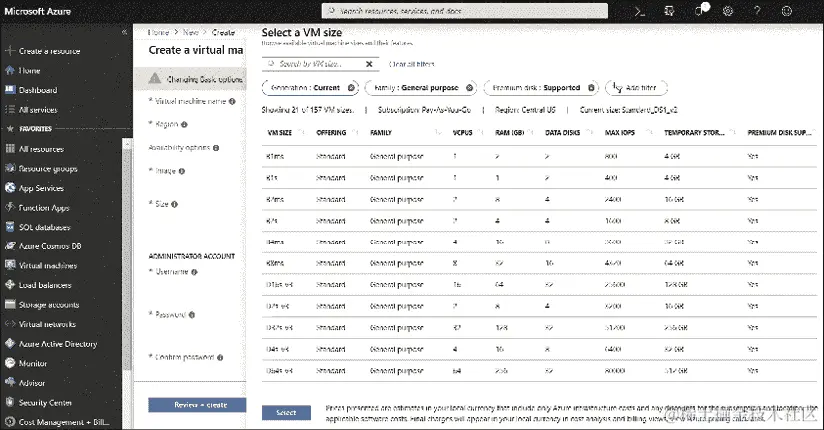This screenshot has width=824, height=430.
Task: Click the Add filter button
Action: 636,88
